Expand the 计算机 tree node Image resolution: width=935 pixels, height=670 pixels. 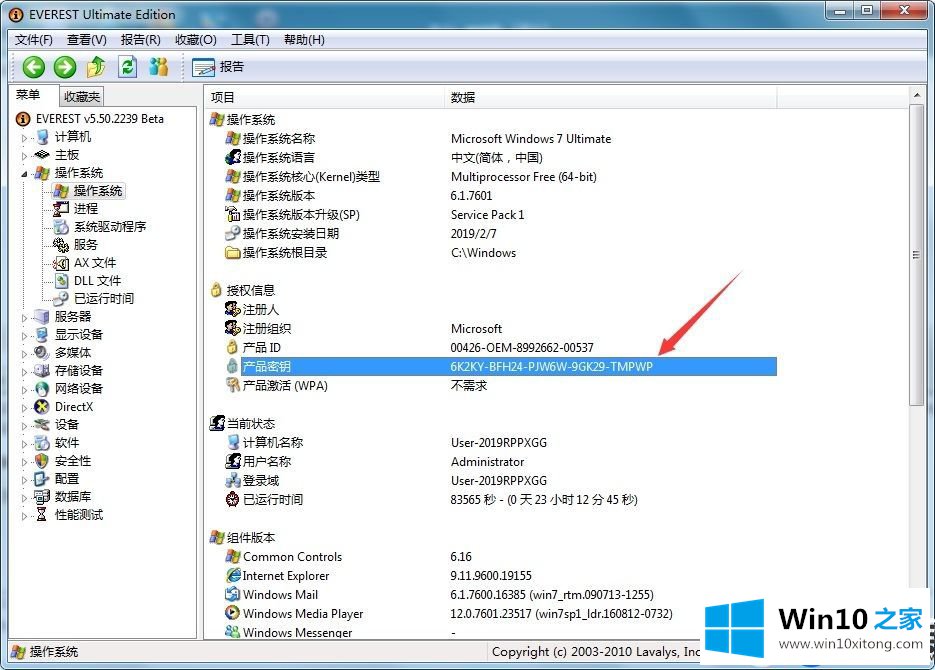[x=24, y=138]
